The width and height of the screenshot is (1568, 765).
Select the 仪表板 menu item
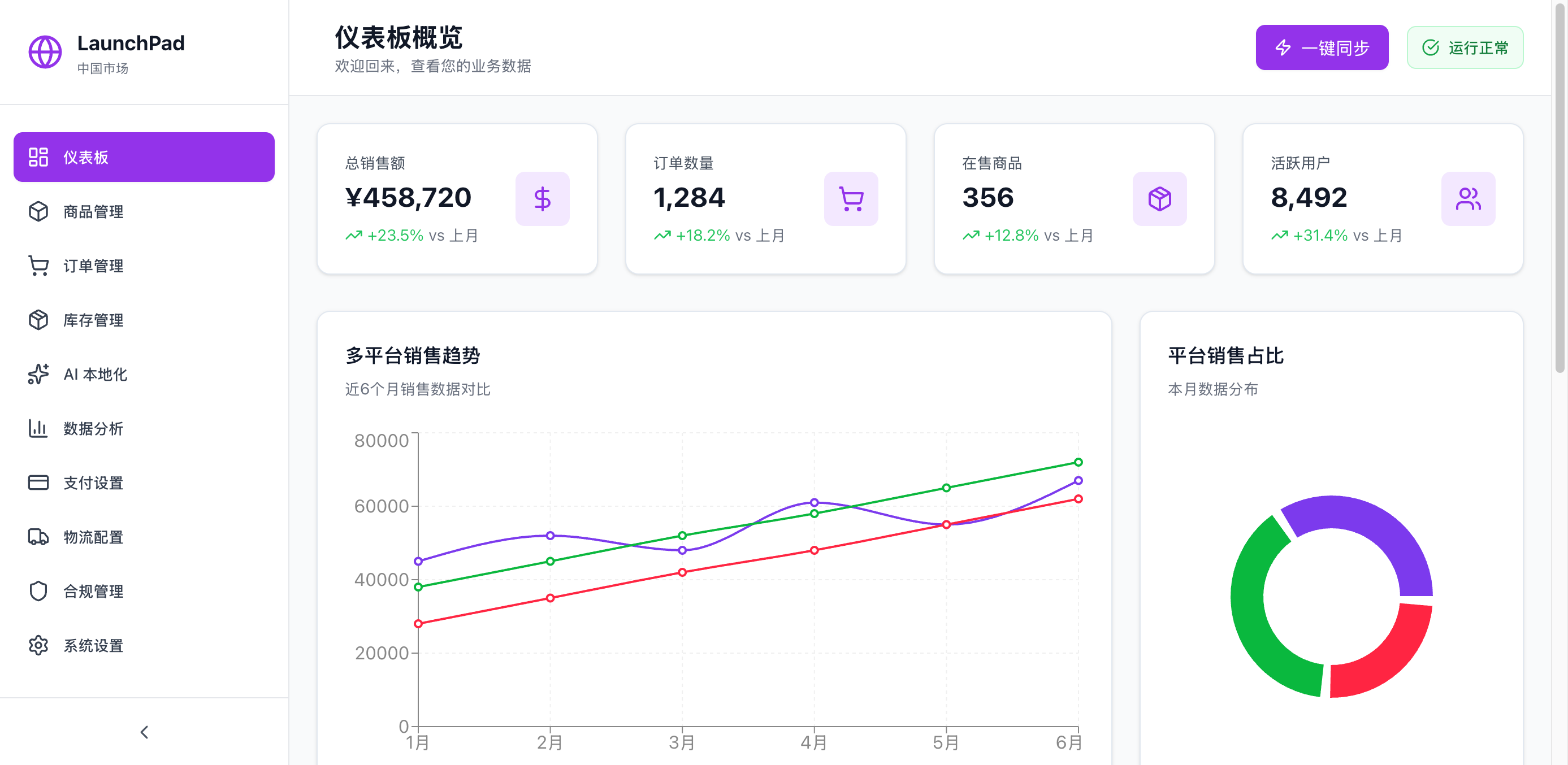click(x=144, y=157)
